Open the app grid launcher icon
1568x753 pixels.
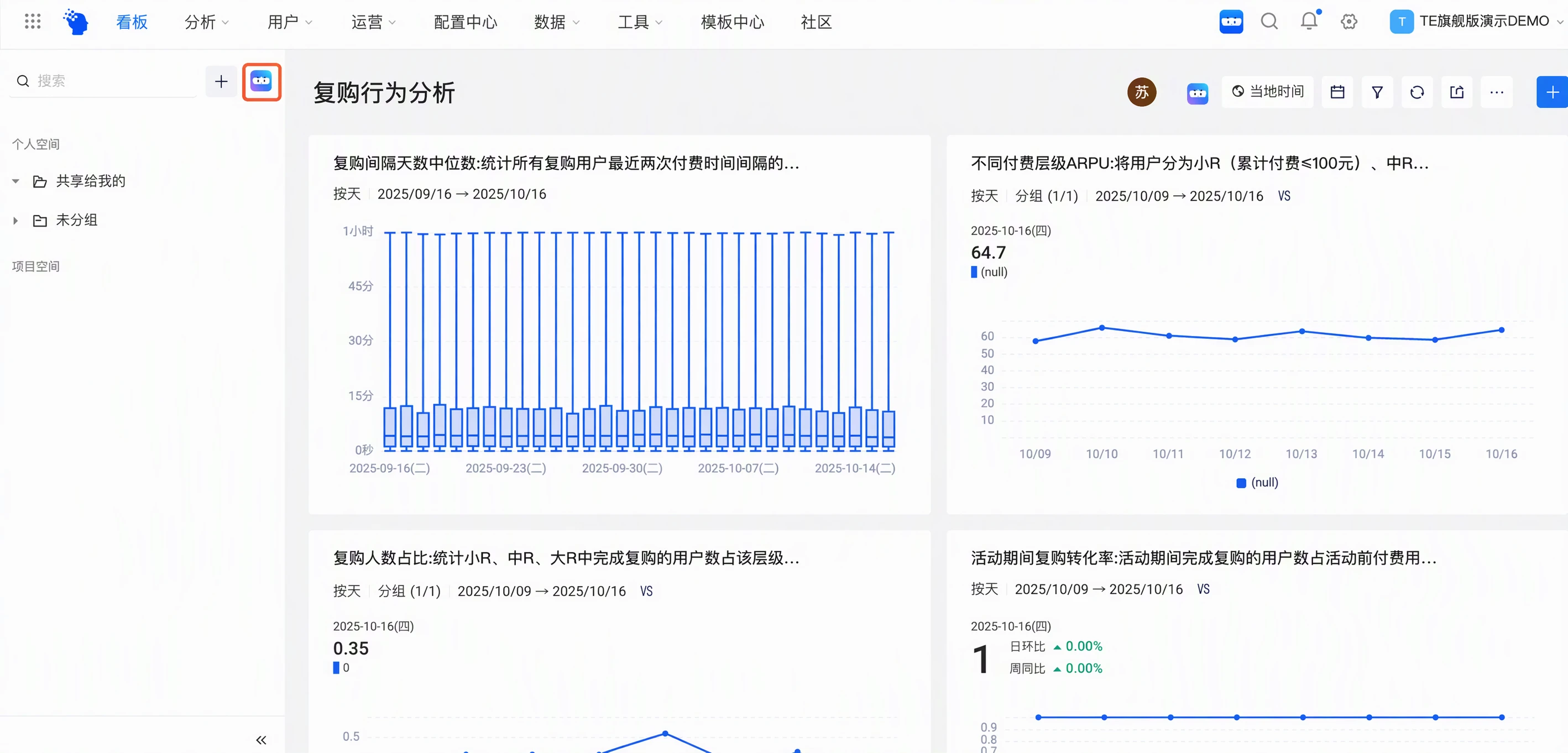(32, 22)
